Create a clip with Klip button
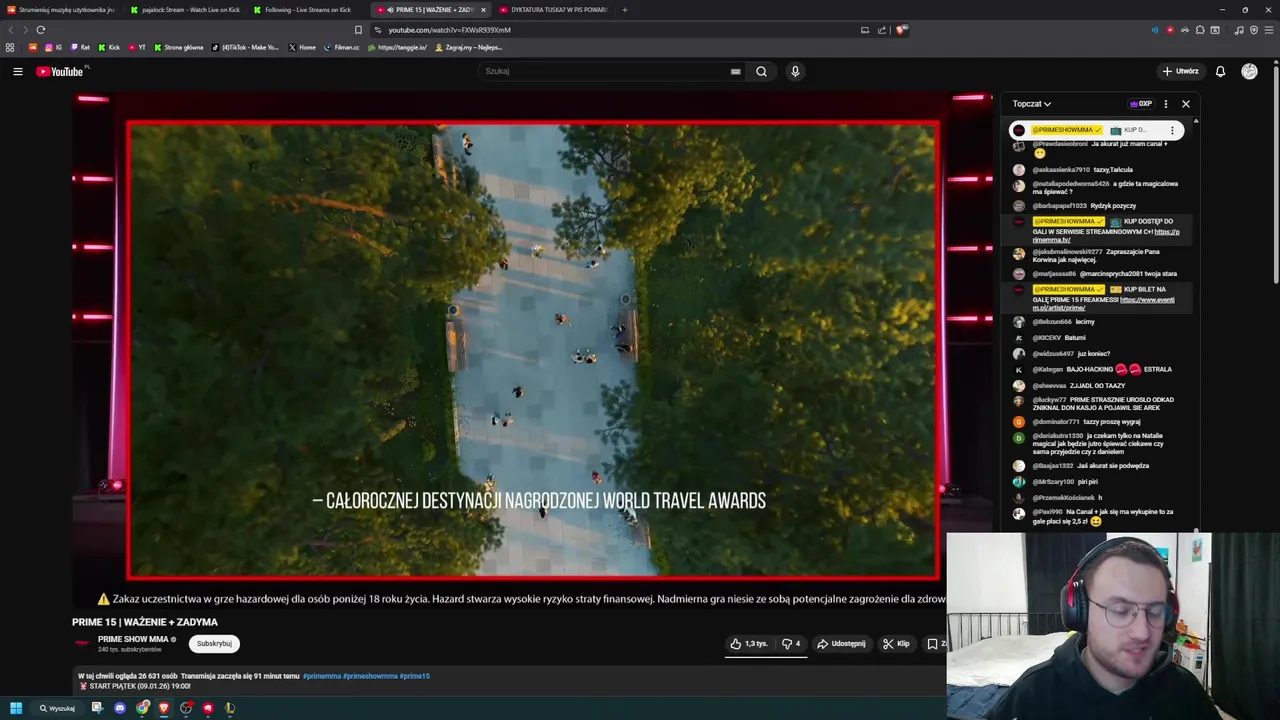Viewport: 1280px width, 720px height. click(x=896, y=644)
